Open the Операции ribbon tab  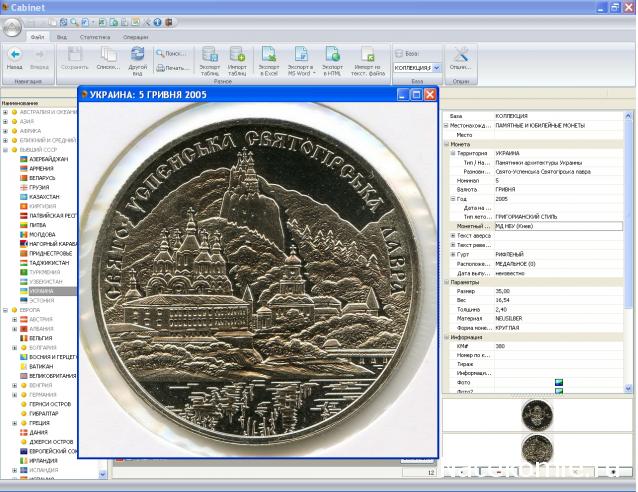pyautogui.click(x=135, y=37)
